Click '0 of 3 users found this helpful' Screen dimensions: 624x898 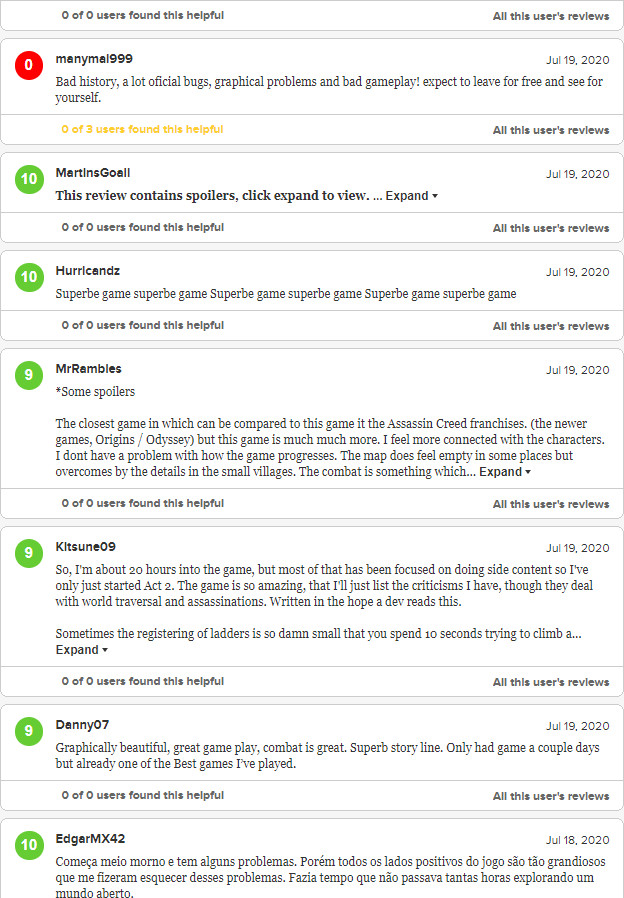(x=142, y=130)
